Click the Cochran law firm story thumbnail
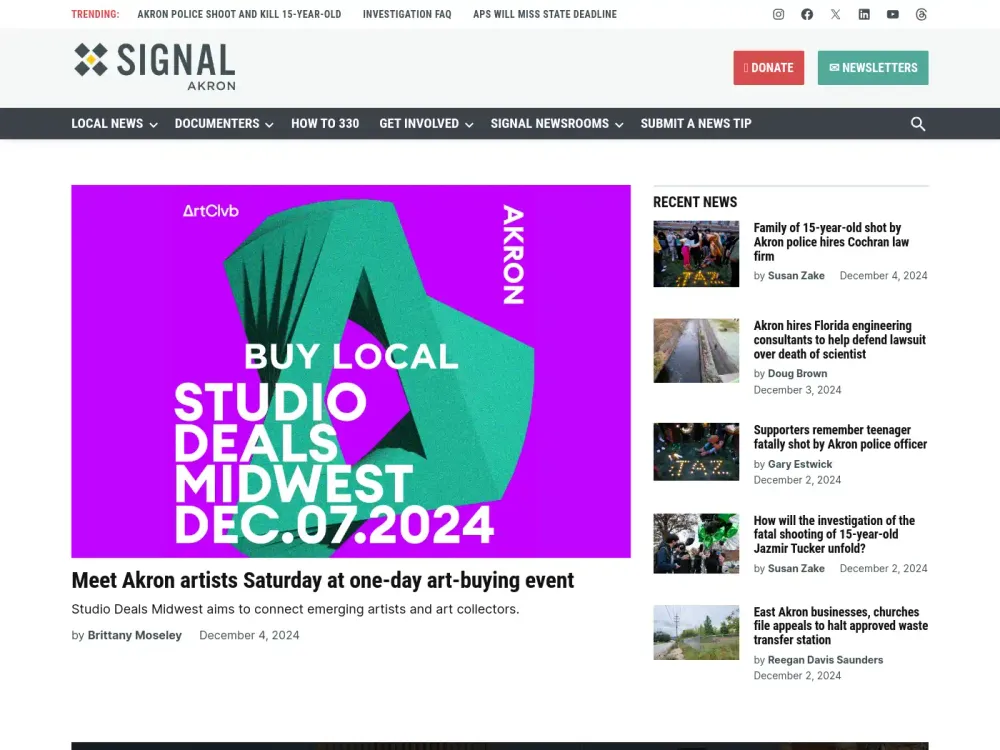The height and width of the screenshot is (750, 1000). coord(696,253)
